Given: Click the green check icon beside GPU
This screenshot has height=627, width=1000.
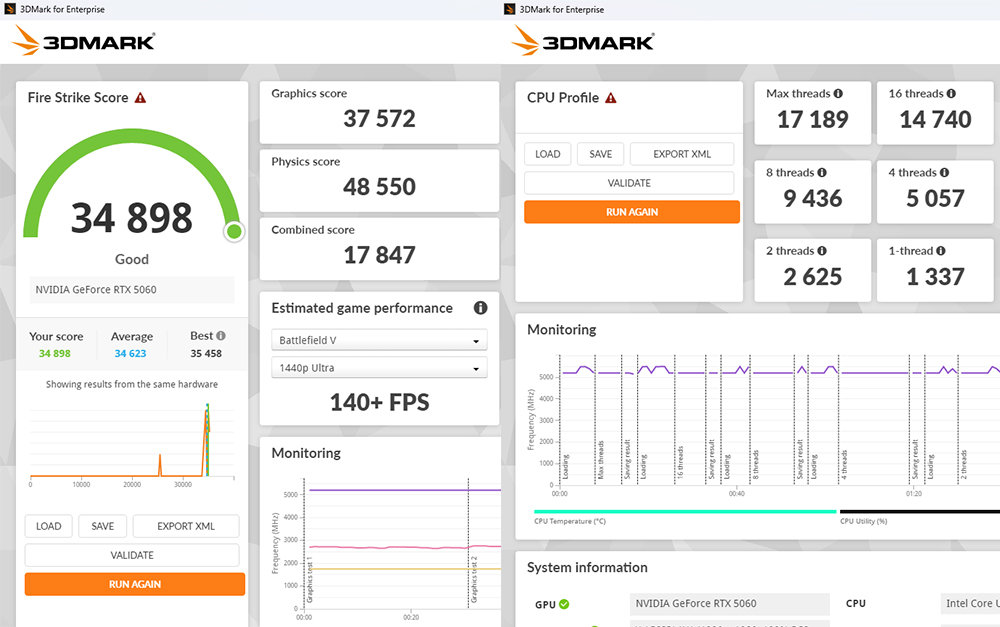Looking at the screenshot, I should [565, 604].
